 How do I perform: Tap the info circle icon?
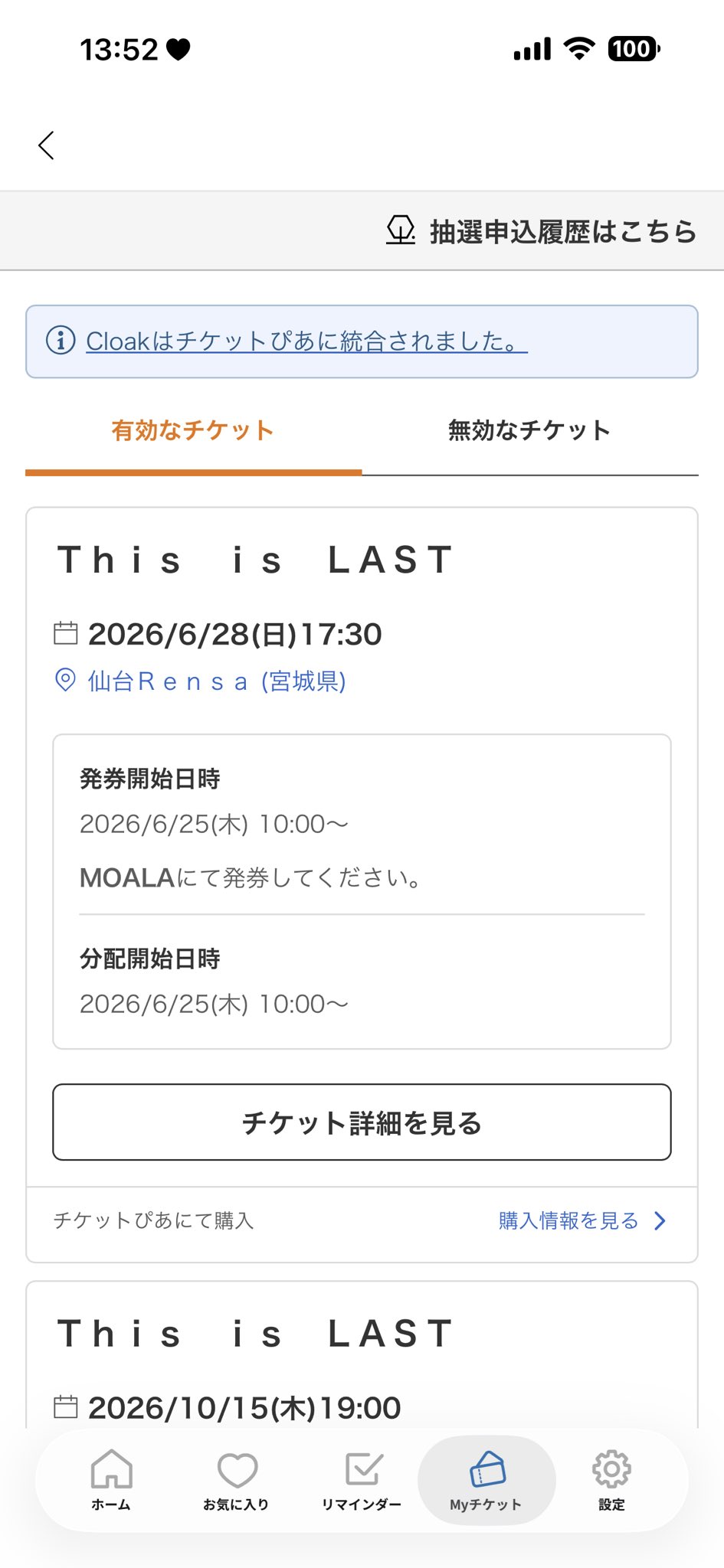pos(61,340)
